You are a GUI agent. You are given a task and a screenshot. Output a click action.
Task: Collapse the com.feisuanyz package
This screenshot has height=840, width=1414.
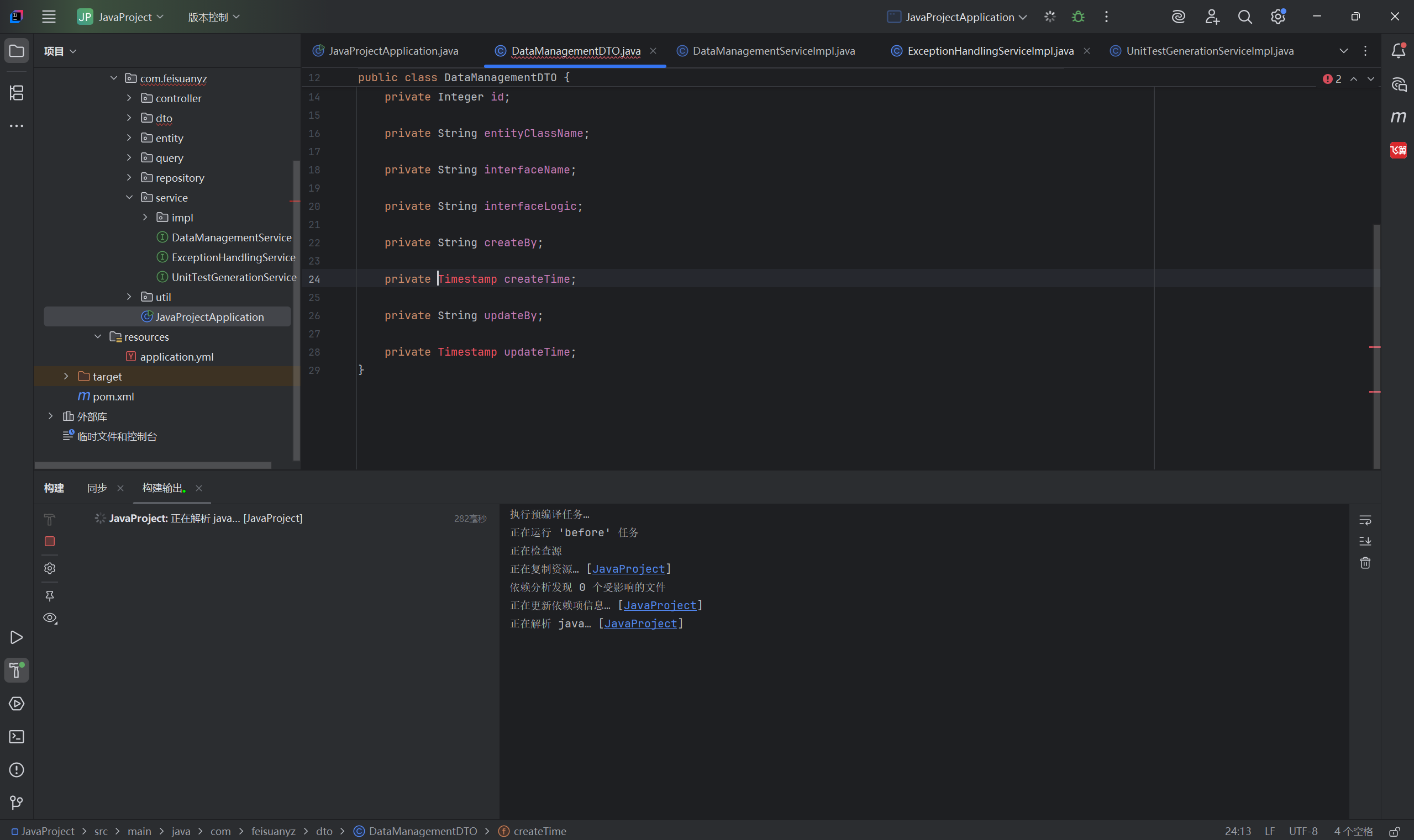(x=114, y=78)
